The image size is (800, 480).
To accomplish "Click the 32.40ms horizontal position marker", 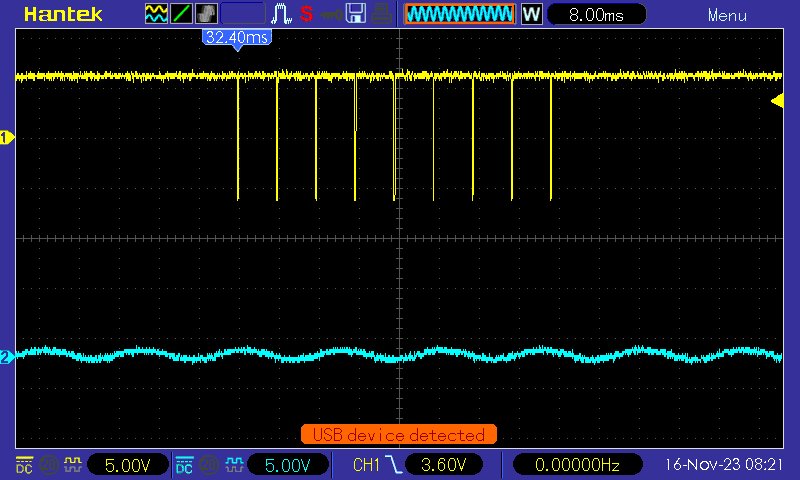I will click(x=237, y=39).
